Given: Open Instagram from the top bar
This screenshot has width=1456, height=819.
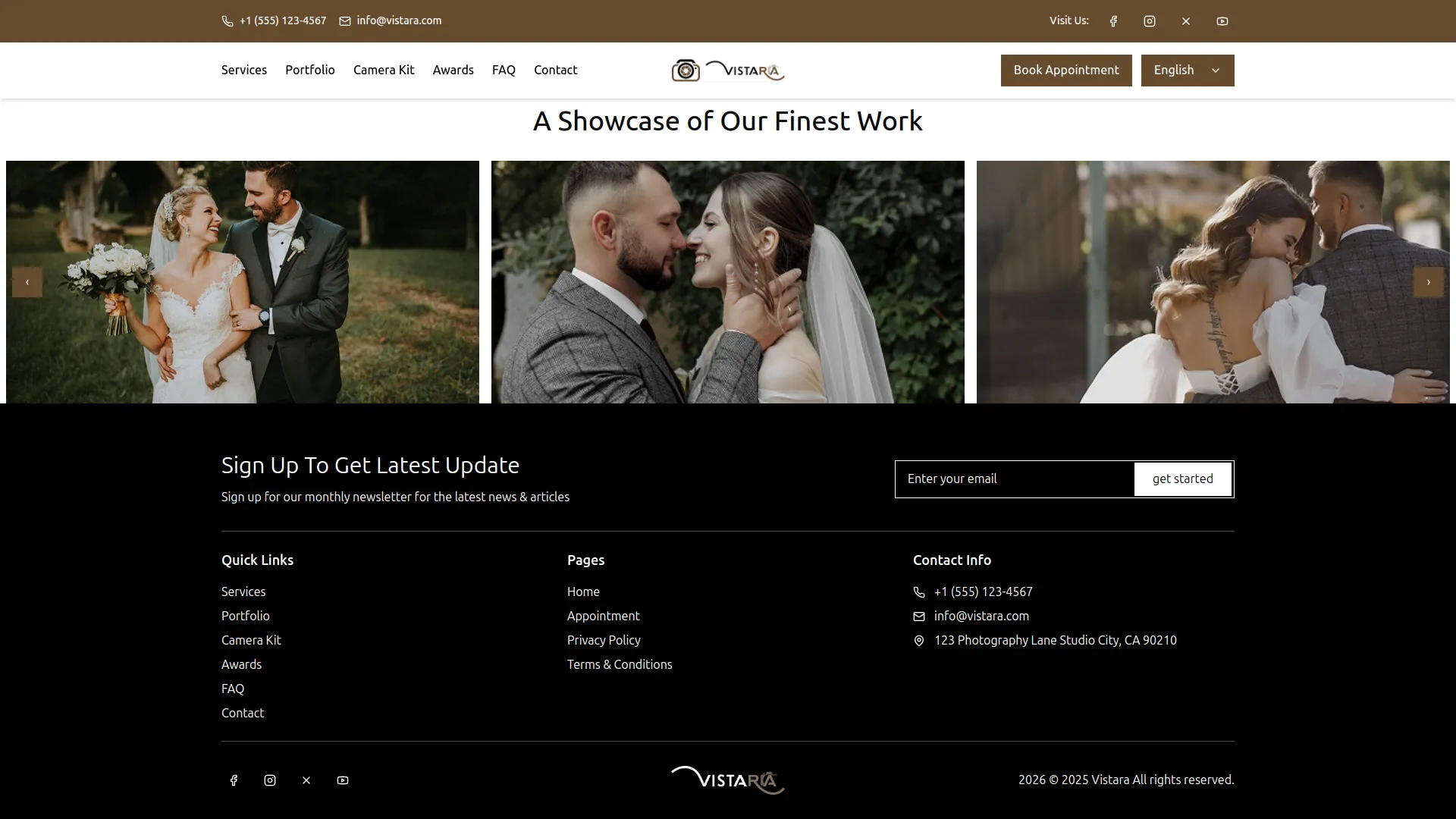Looking at the screenshot, I should click(1150, 21).
